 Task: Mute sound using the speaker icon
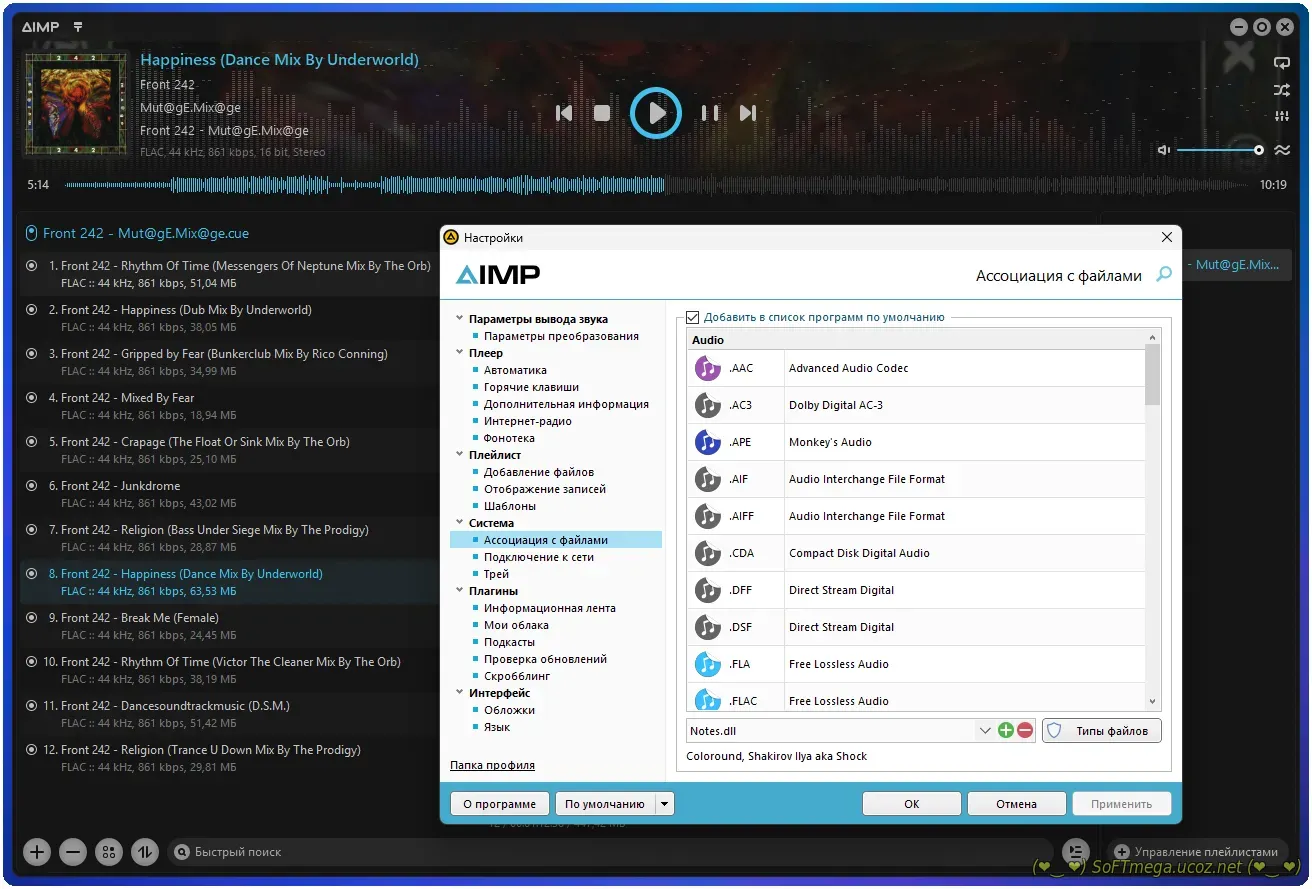coord(1163,150)
